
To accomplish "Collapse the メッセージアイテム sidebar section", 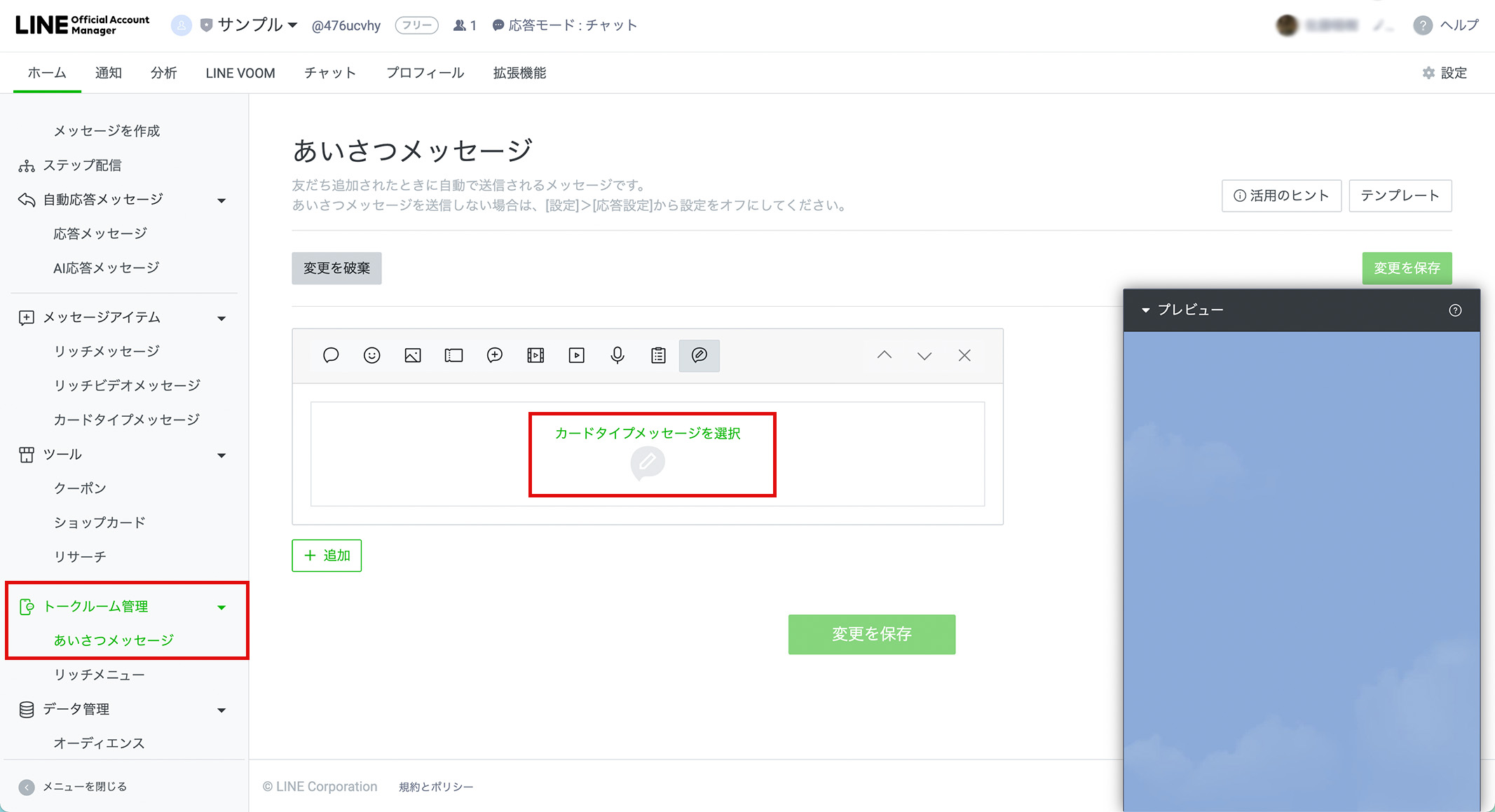I will [x=221, y=318].
